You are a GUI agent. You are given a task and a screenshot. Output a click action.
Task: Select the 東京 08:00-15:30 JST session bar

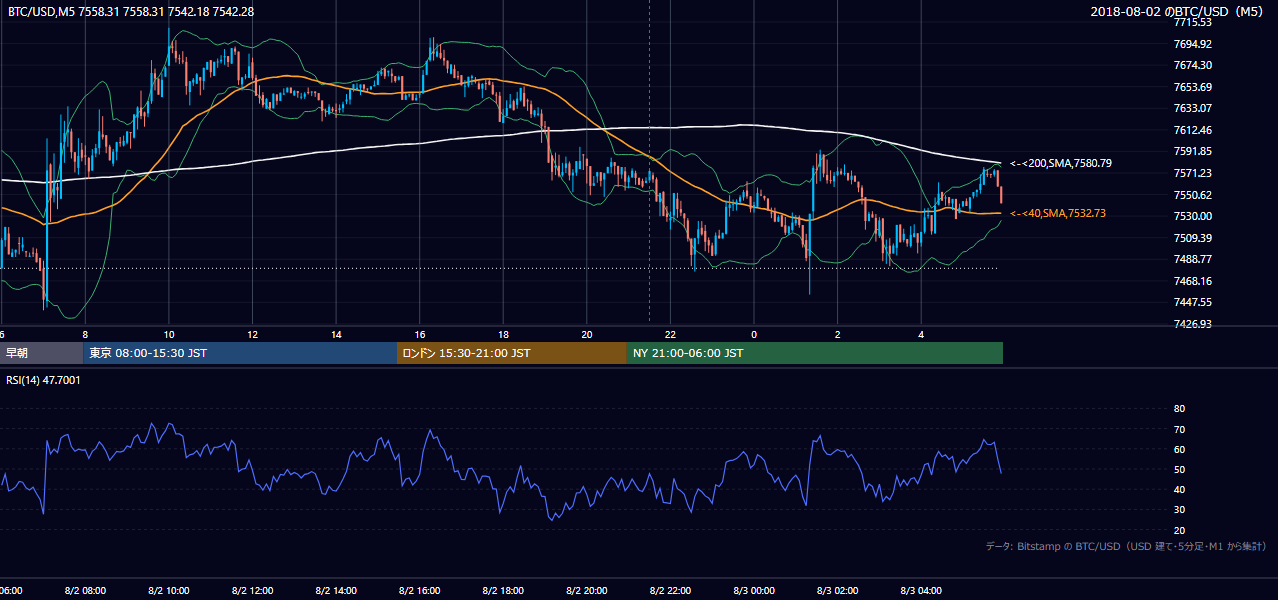(x=240, y=353)
